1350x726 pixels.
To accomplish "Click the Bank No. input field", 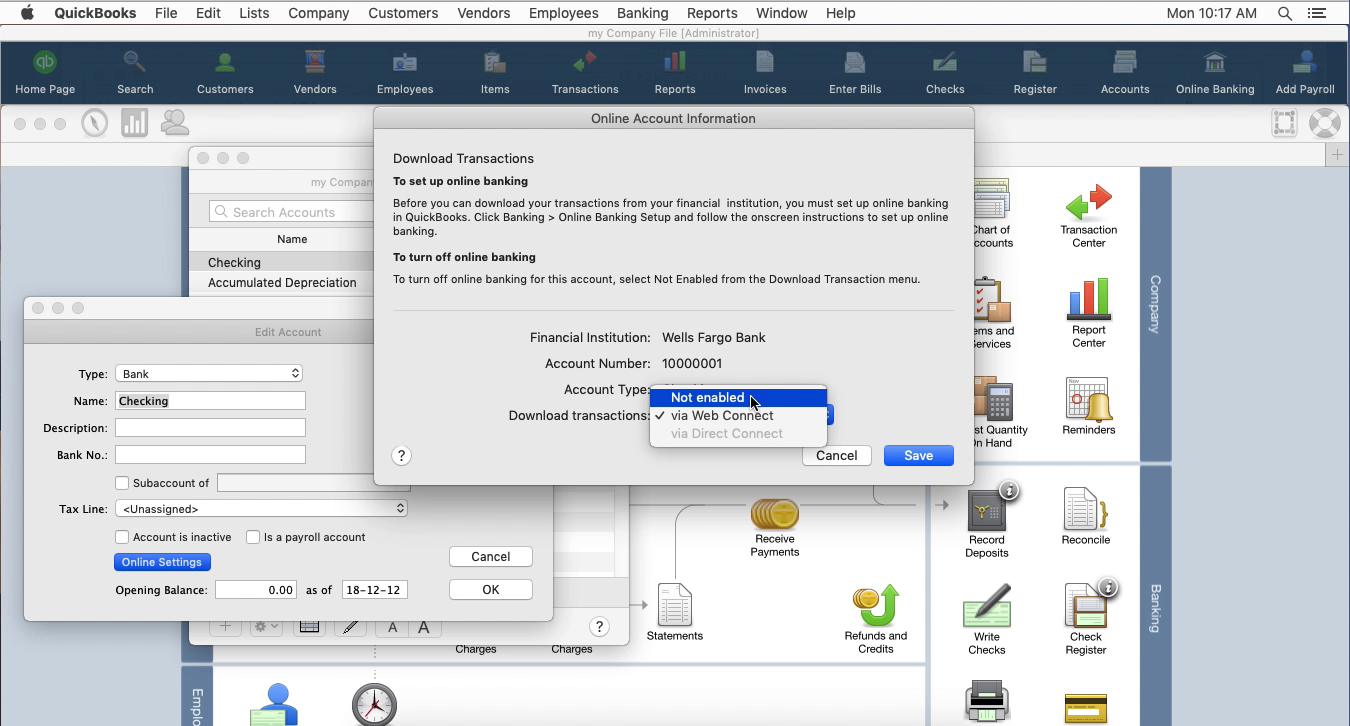I will pos(210,454).
